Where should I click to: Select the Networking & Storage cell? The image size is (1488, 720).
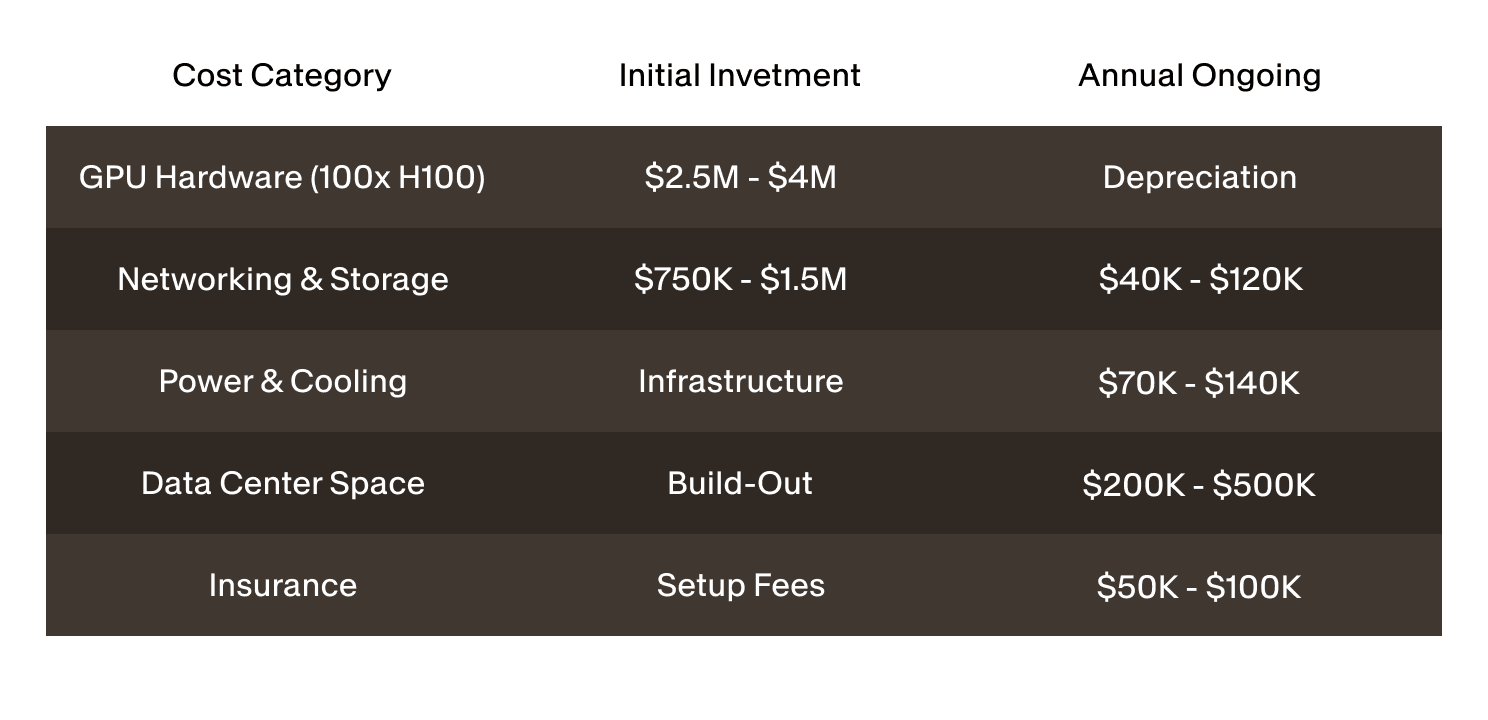pyautogui.click(x=283, y=279)
